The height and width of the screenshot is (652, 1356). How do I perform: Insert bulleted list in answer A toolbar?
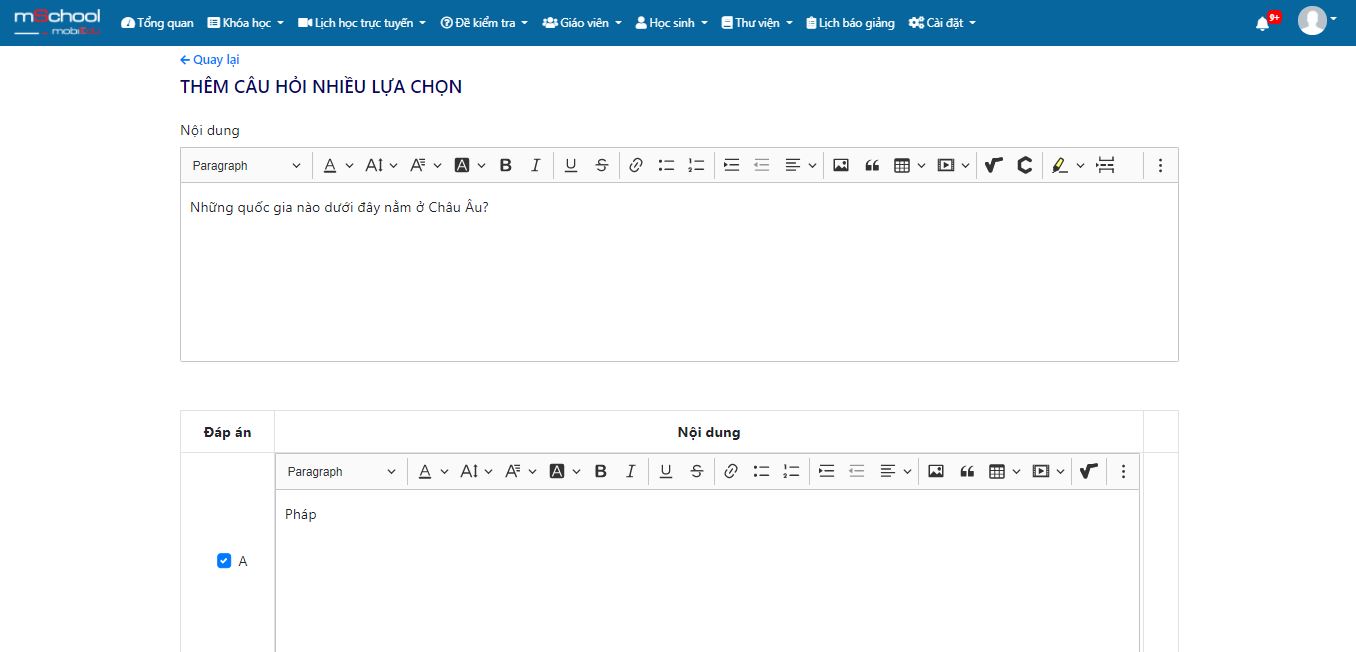pos(762,472)
